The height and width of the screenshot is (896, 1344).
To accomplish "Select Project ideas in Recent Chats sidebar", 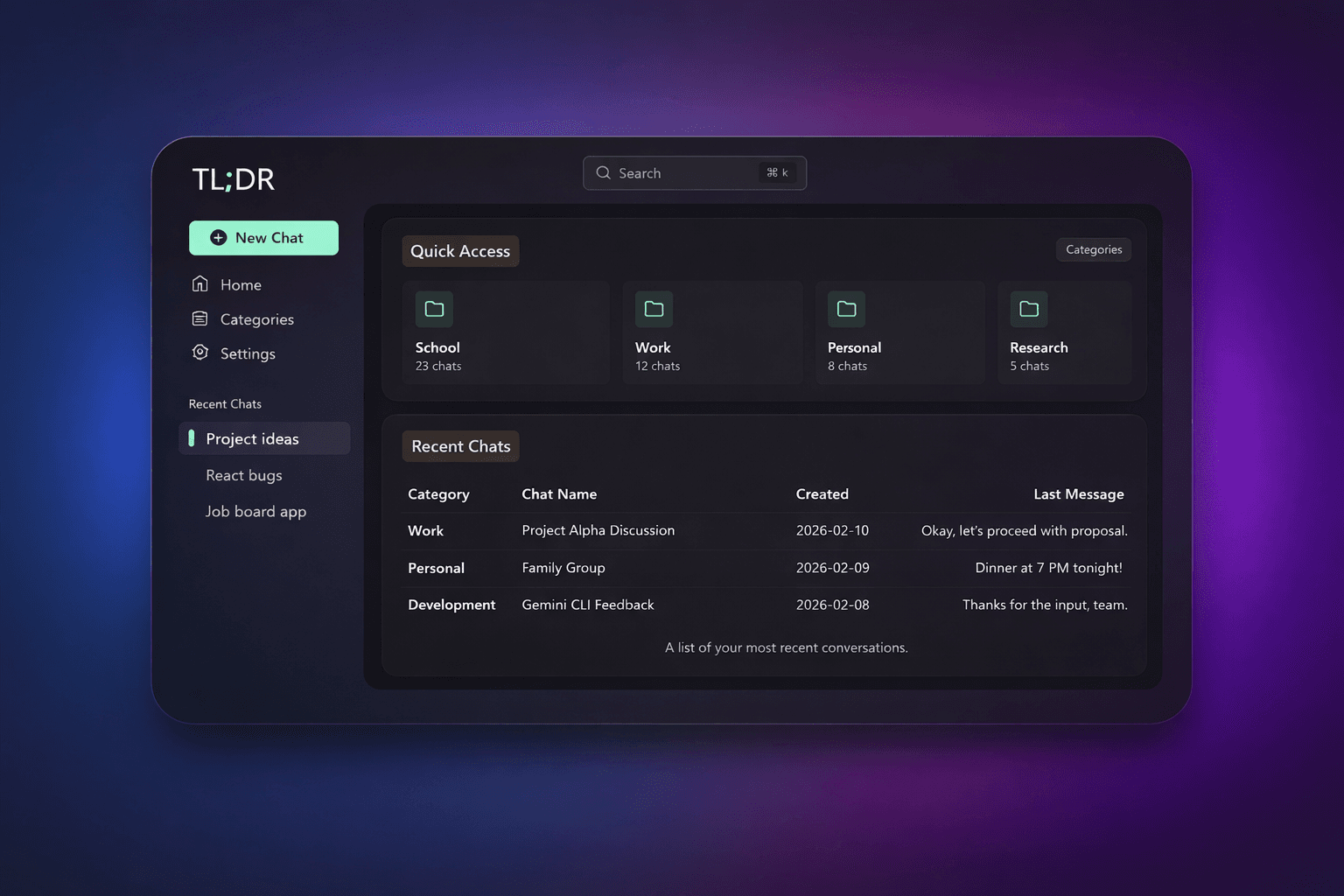I will [x=252, y=439].
